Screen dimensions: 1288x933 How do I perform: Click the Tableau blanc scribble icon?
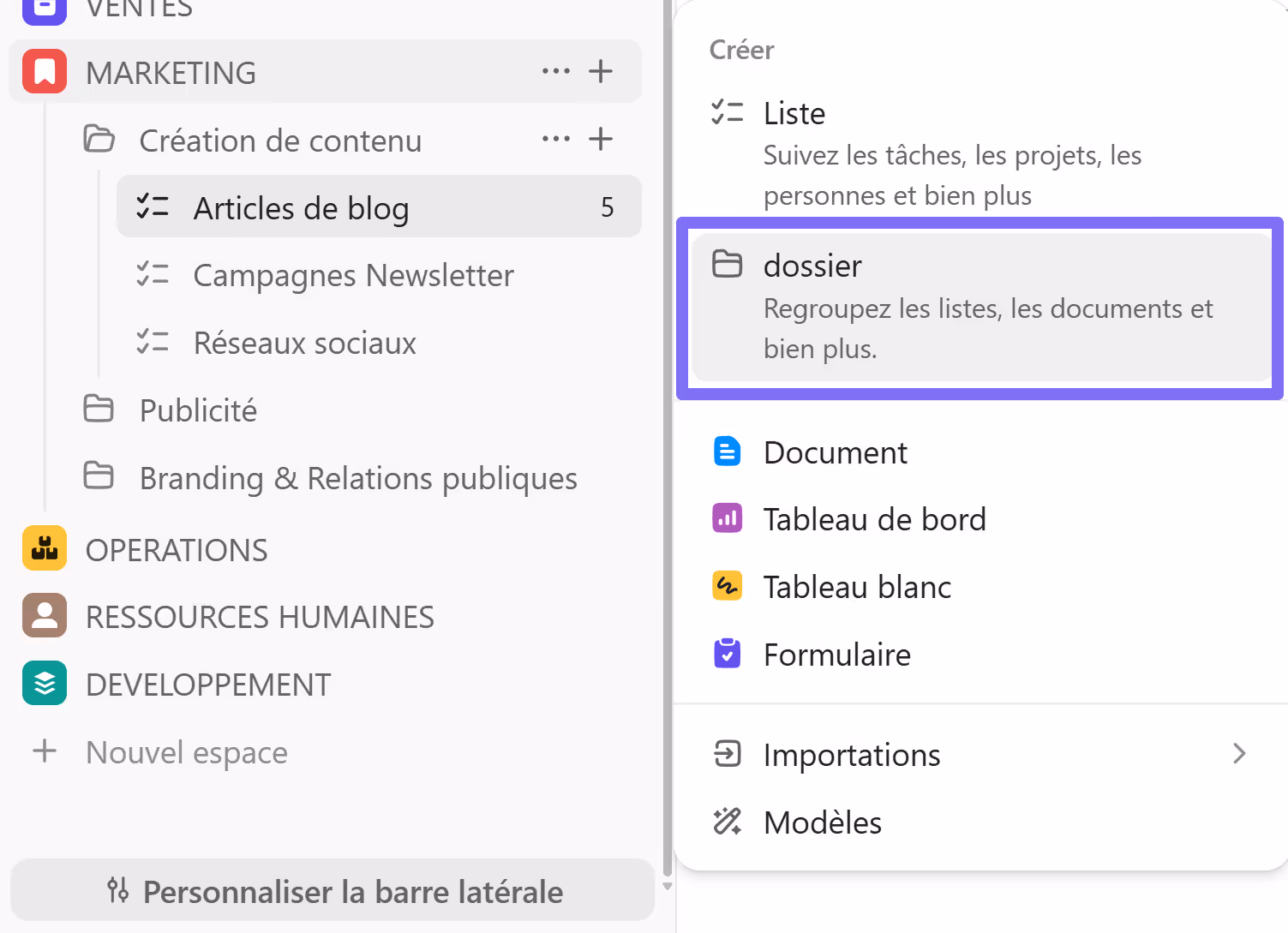[727, 586]
